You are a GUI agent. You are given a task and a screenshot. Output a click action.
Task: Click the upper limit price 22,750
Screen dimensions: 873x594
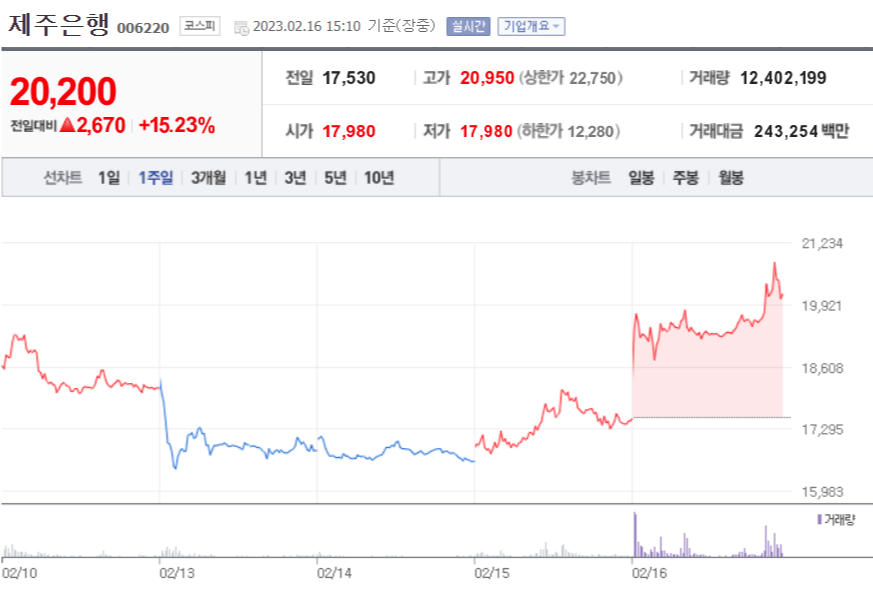pos(593,78)
